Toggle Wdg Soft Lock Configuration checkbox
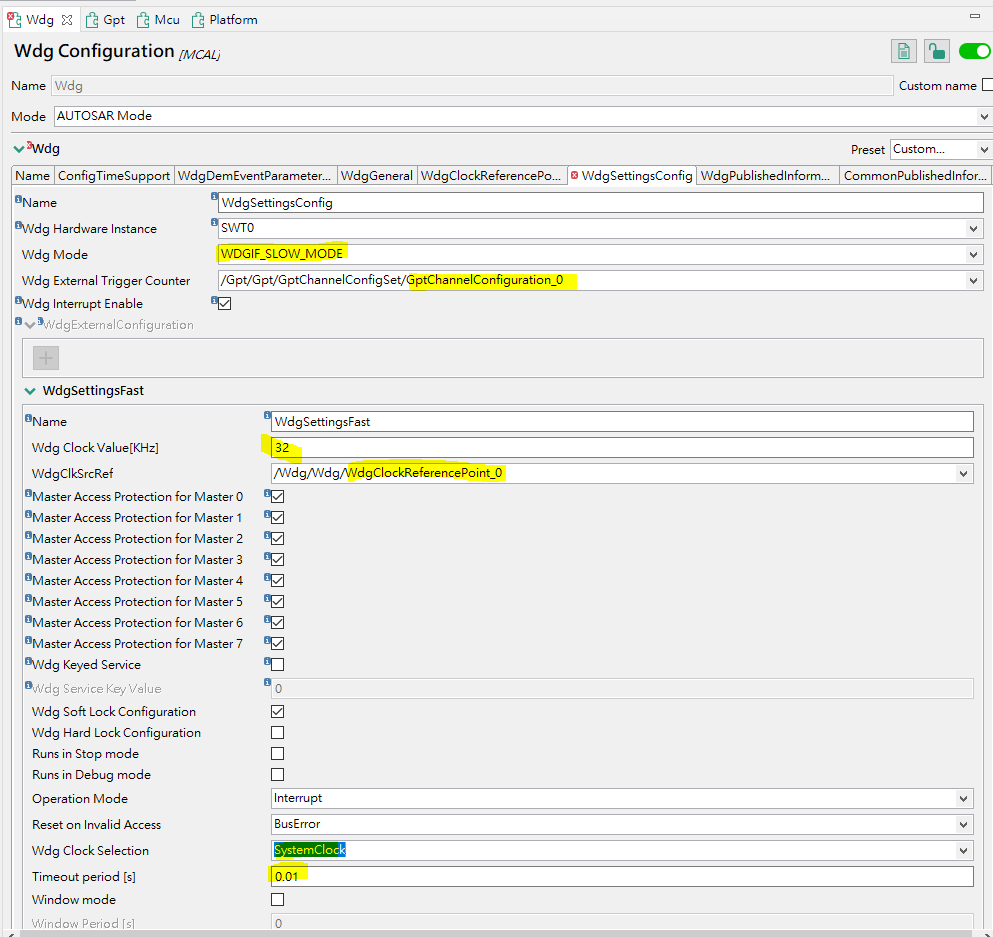Viewport: 993px width, 937px height. pos(277,712)
